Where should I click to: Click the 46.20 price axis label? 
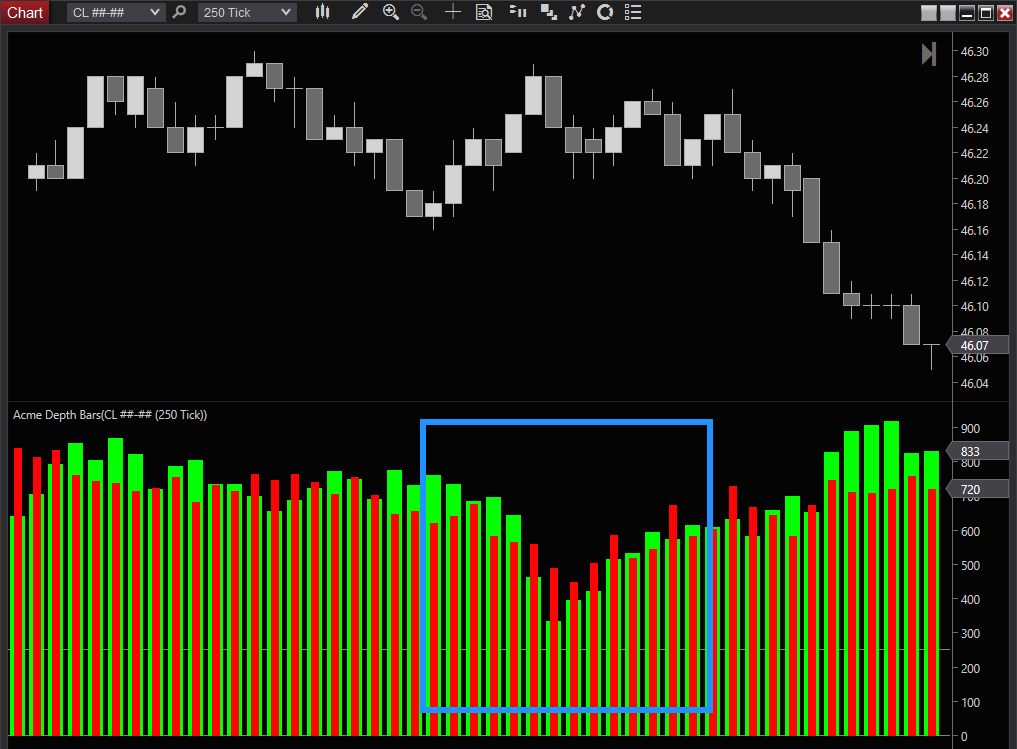coord(974,180)
